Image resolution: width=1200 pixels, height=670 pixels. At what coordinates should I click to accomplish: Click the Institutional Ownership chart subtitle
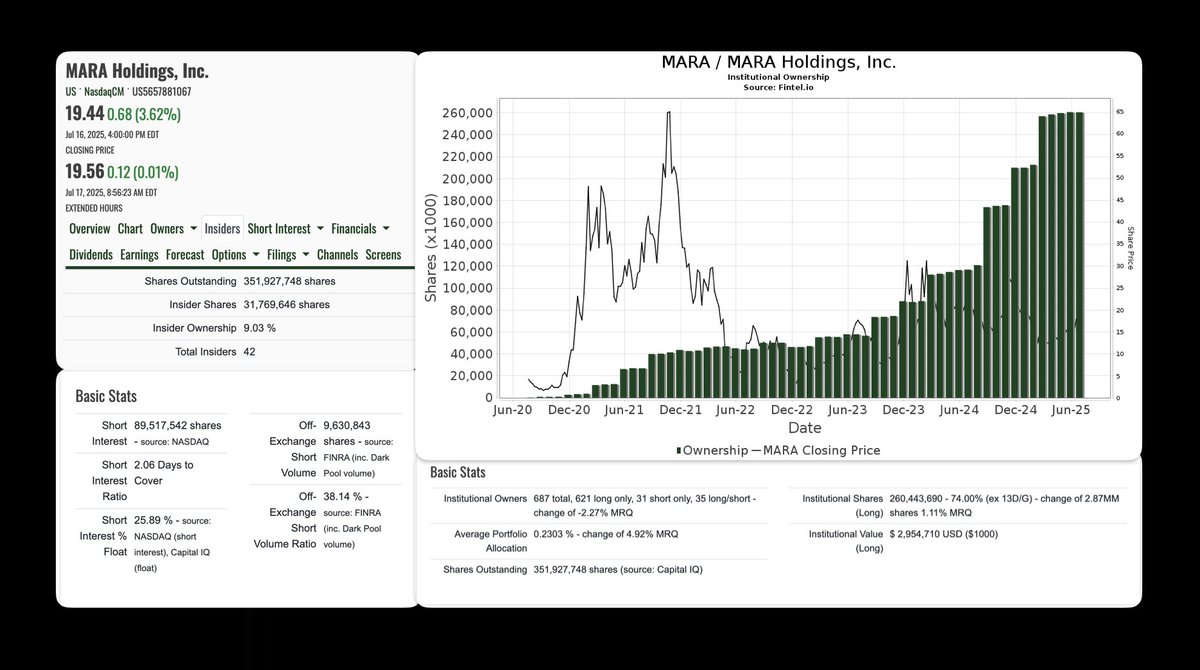tap(779, 77)
